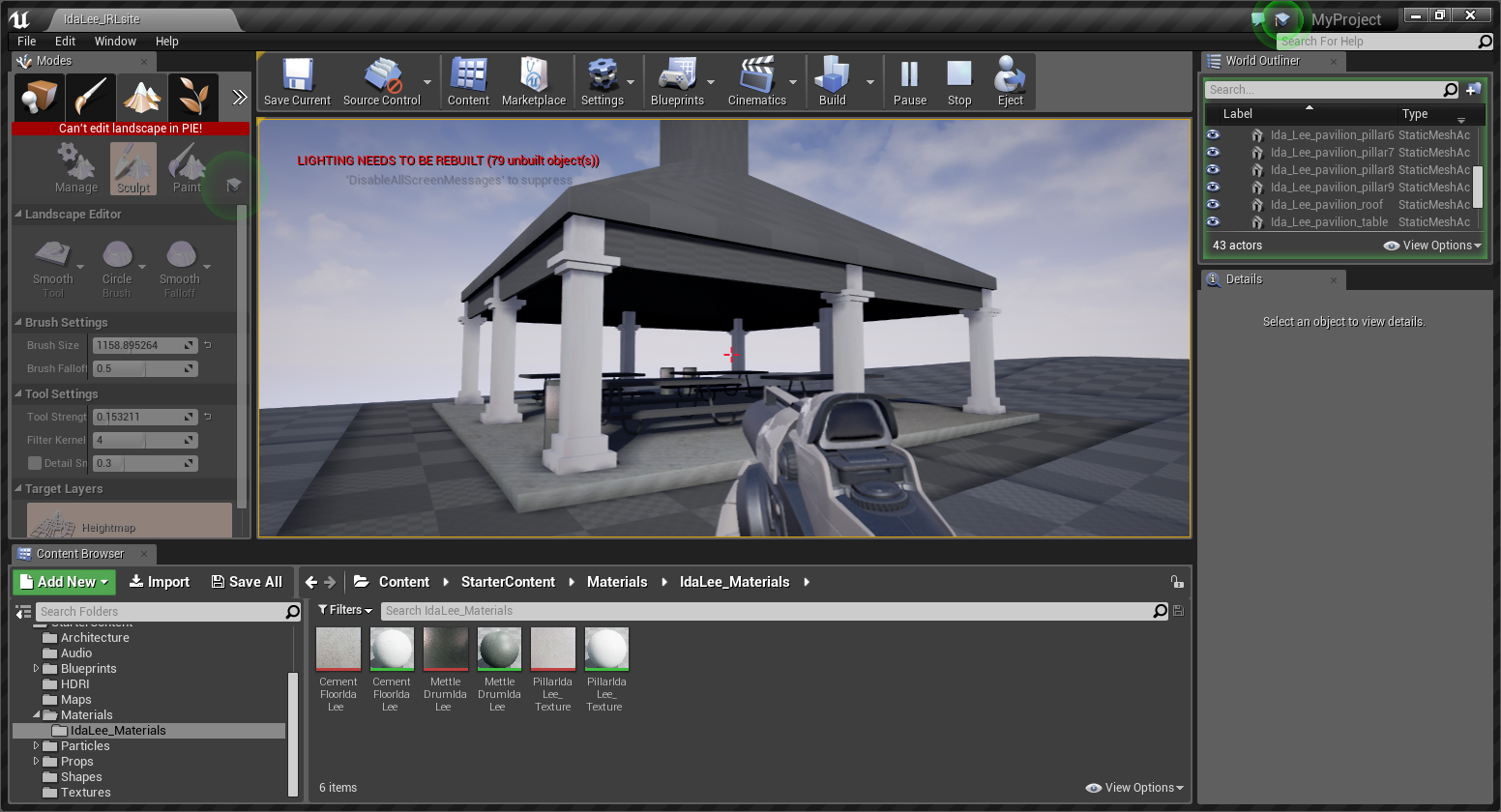
Task: Click the Save All button
Action: click(x=247, y=582)
